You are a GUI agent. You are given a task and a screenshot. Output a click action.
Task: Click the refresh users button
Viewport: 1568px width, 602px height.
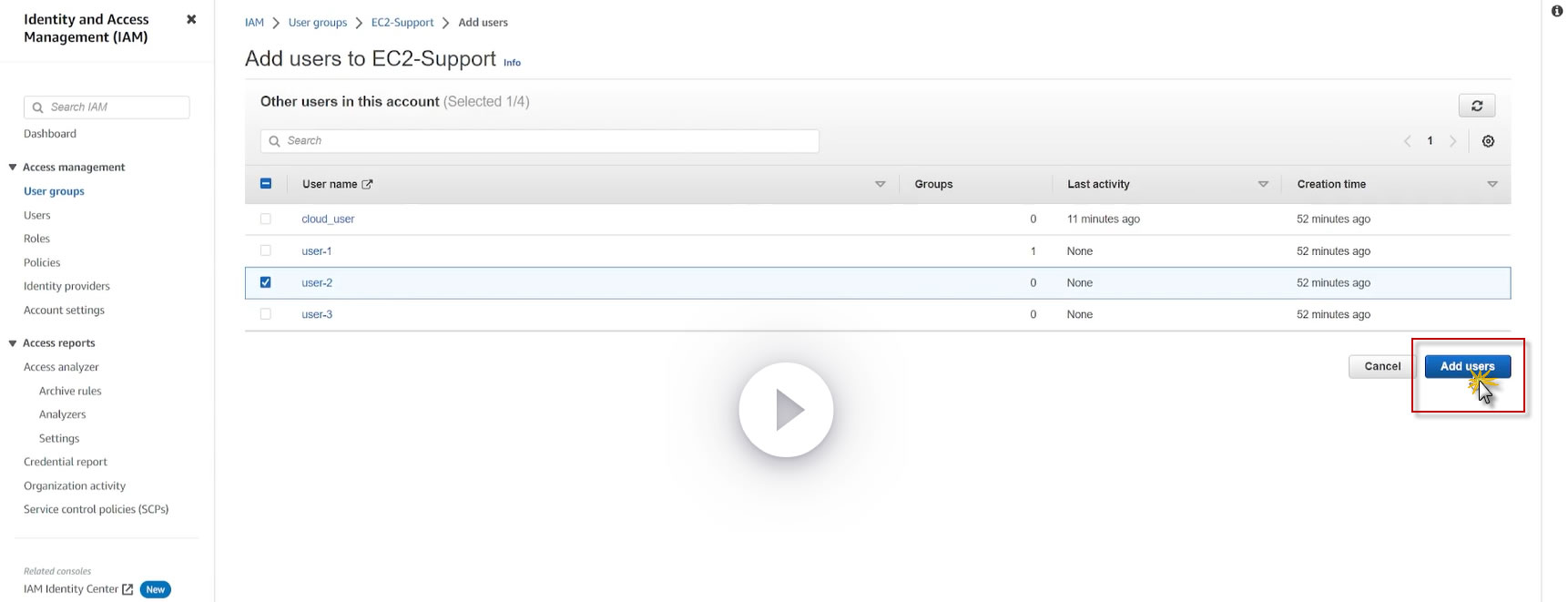click(x=1477, y=106)
